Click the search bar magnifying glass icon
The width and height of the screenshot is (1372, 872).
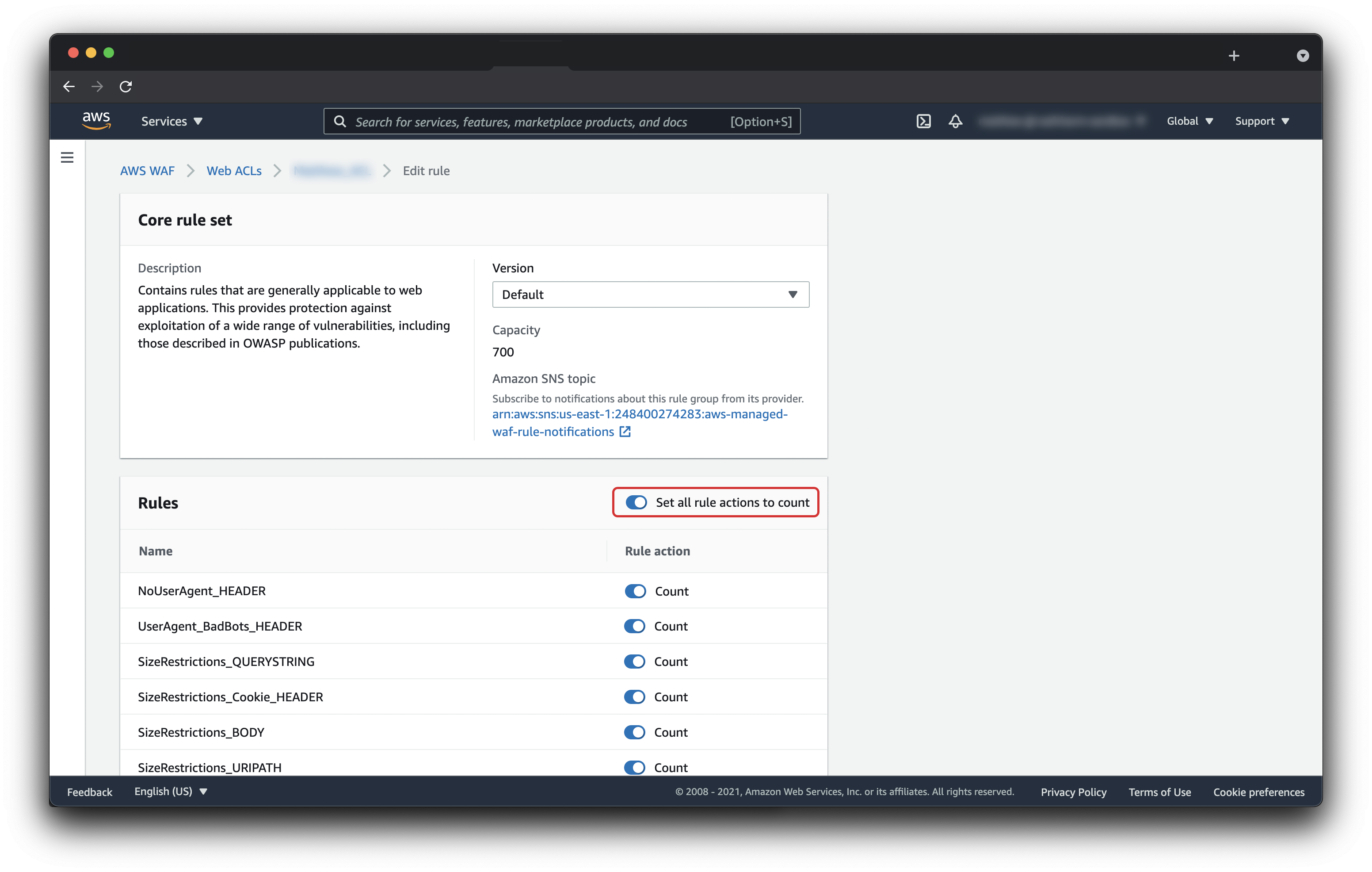pyautogui.click(x=339, y=121)
